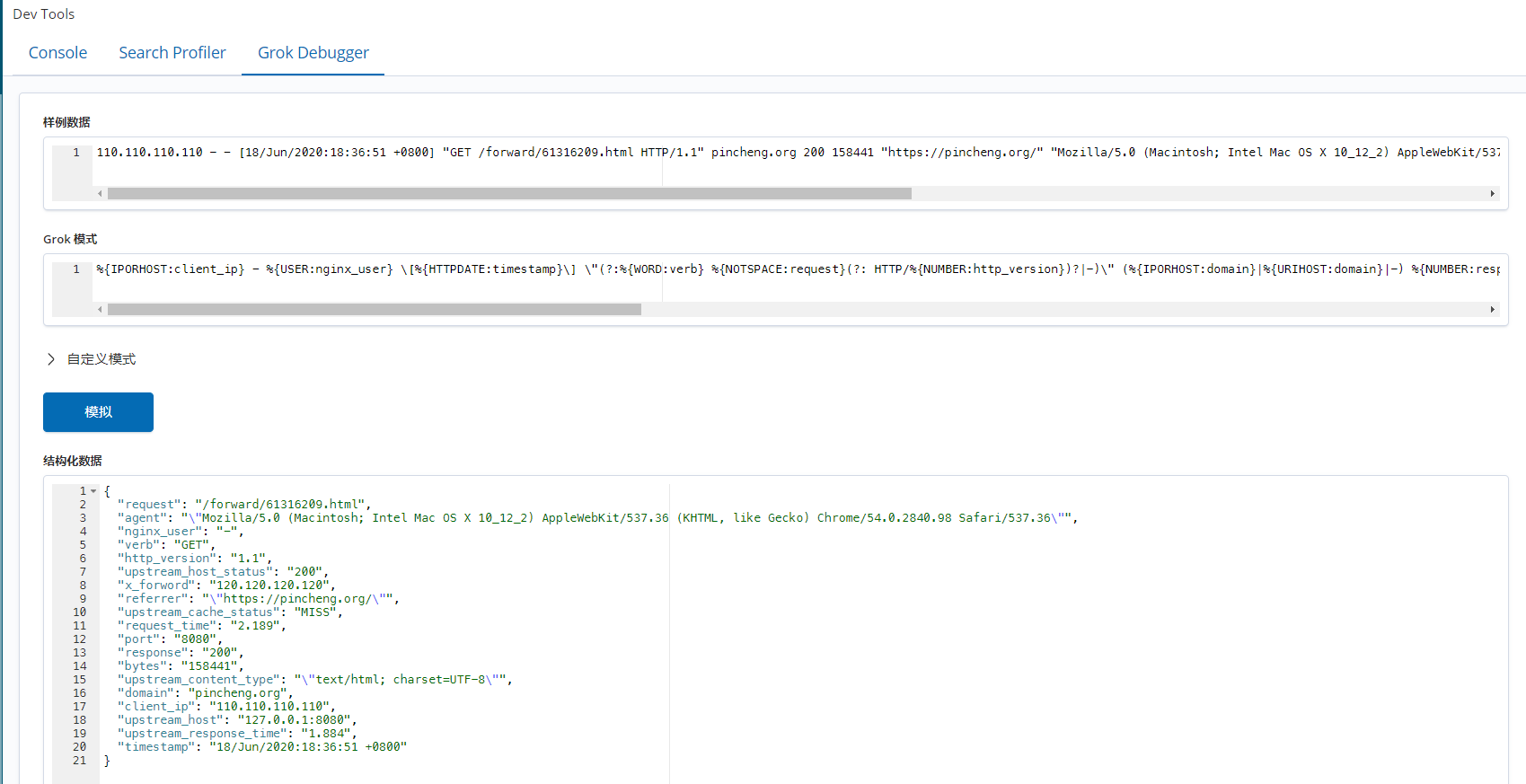Click the Dev Tools page title

44,14
